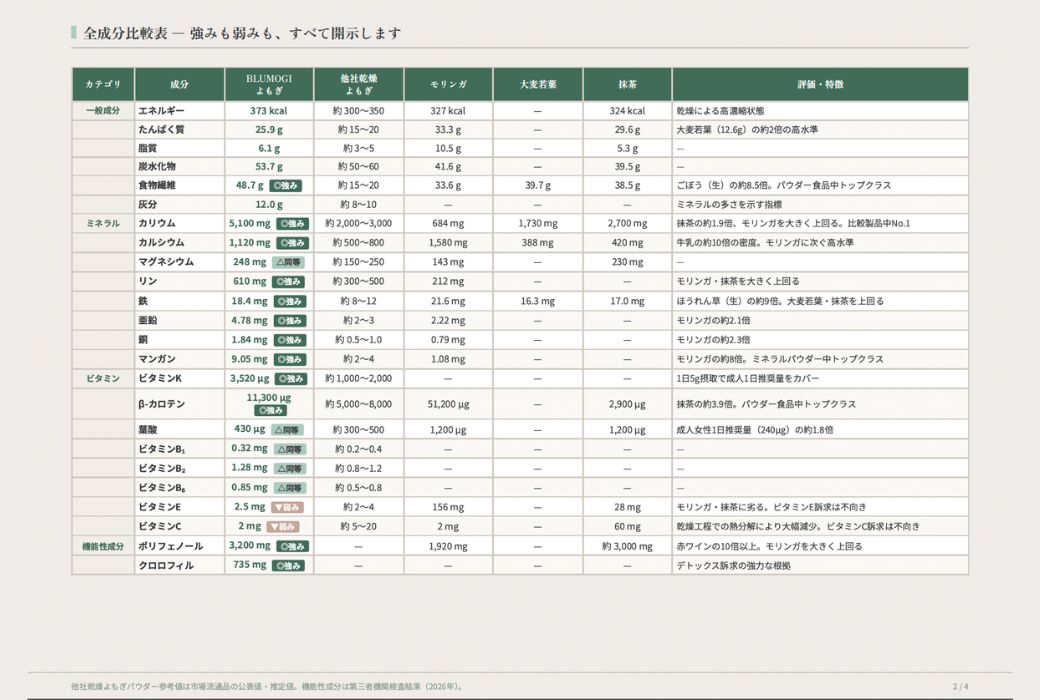Select the 60 mg matcha vitamin C value
Screen dimensions: 1040x700
point(627,526)
